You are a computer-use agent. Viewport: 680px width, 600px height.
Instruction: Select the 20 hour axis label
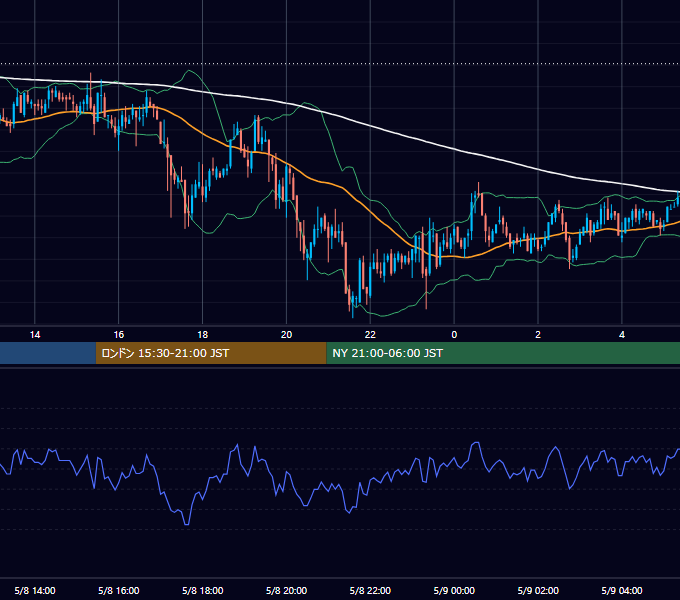pyautogui.click(x=286, y=335)
